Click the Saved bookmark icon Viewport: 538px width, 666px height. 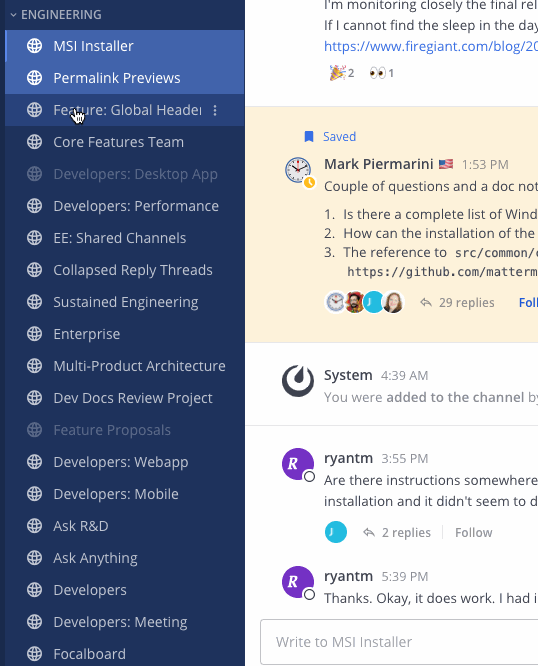pos(309,137)
